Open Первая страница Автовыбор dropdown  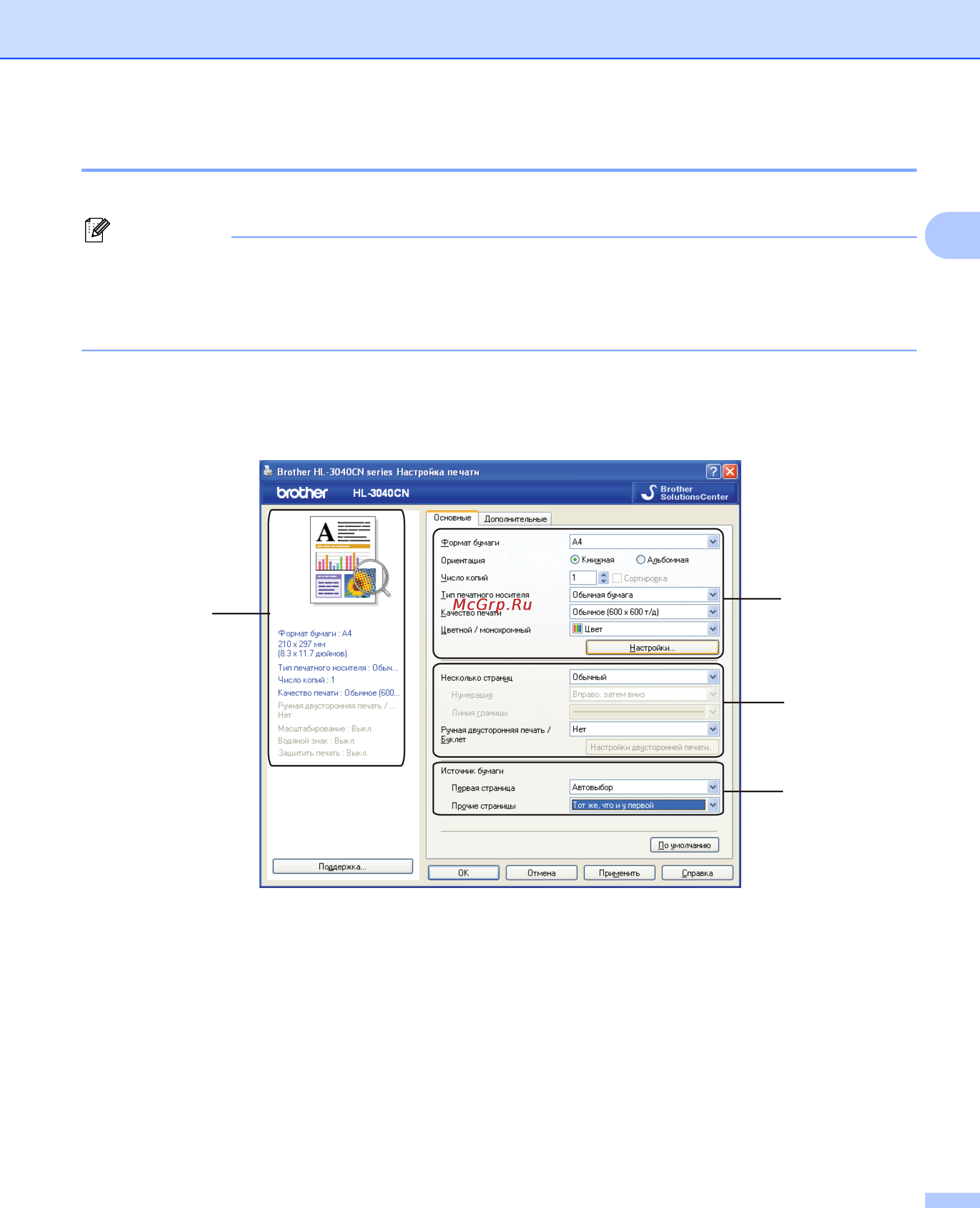(x=644, y=787)
